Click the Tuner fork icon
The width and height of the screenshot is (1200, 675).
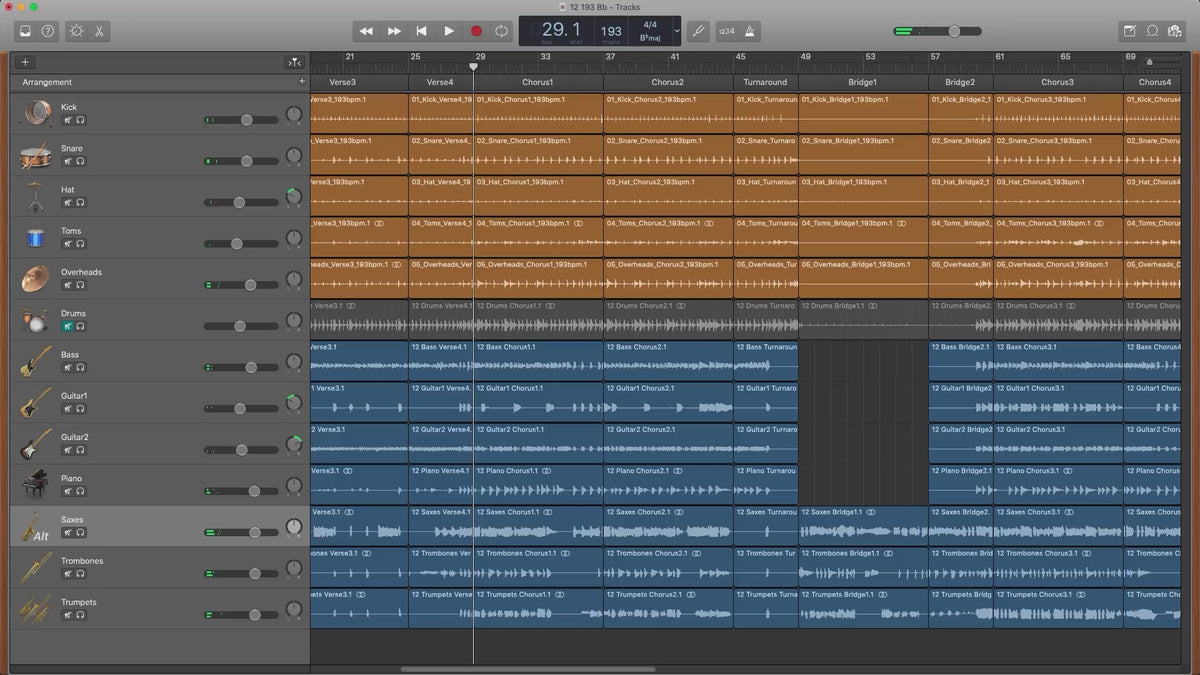(698, 31)
